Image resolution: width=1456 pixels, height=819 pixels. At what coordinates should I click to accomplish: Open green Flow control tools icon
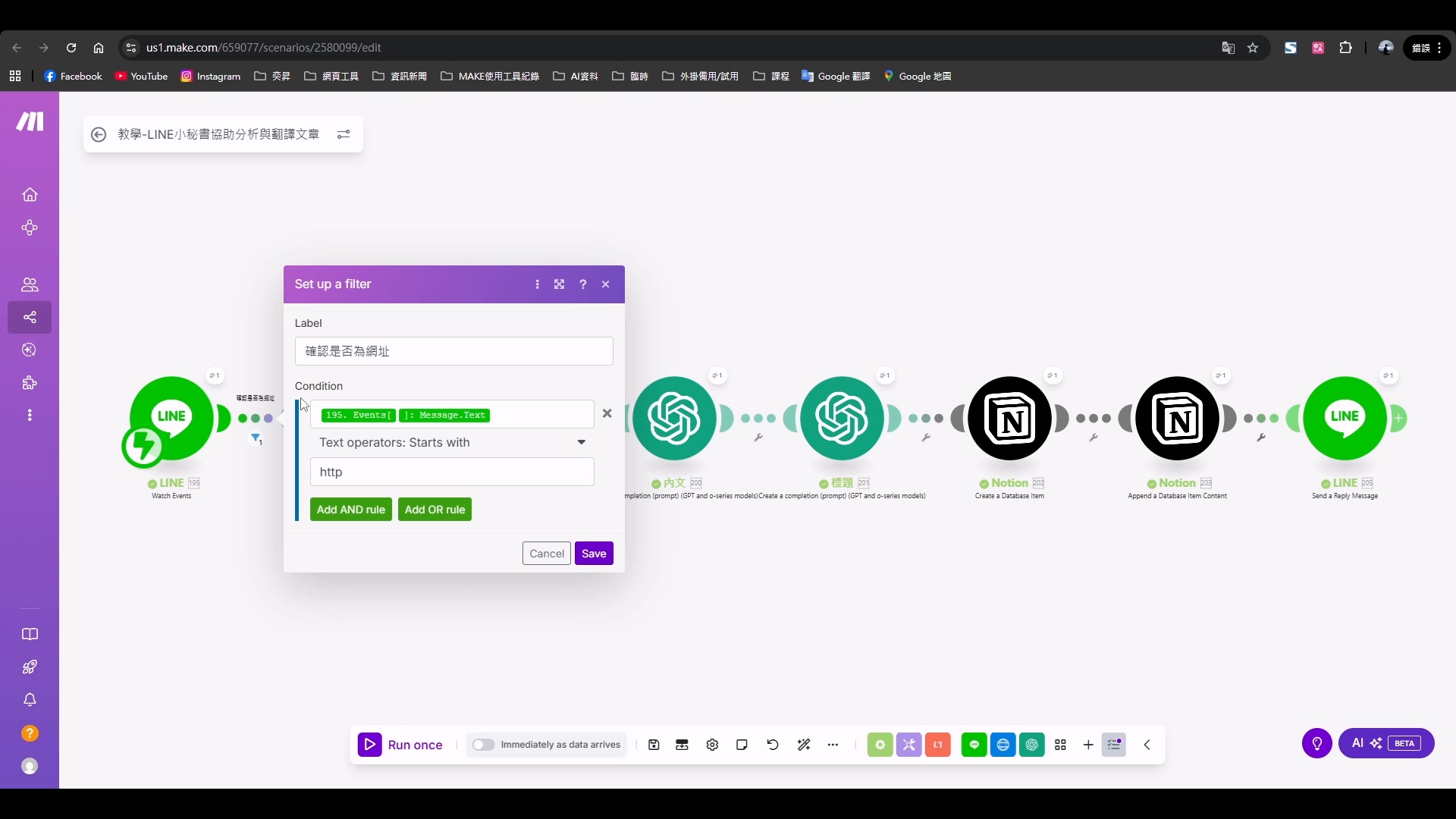coord(880,745)
